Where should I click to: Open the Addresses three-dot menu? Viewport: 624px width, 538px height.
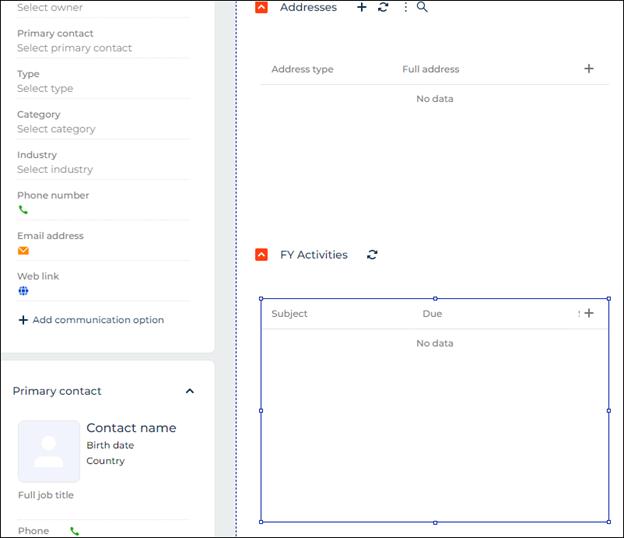[405, 7]
